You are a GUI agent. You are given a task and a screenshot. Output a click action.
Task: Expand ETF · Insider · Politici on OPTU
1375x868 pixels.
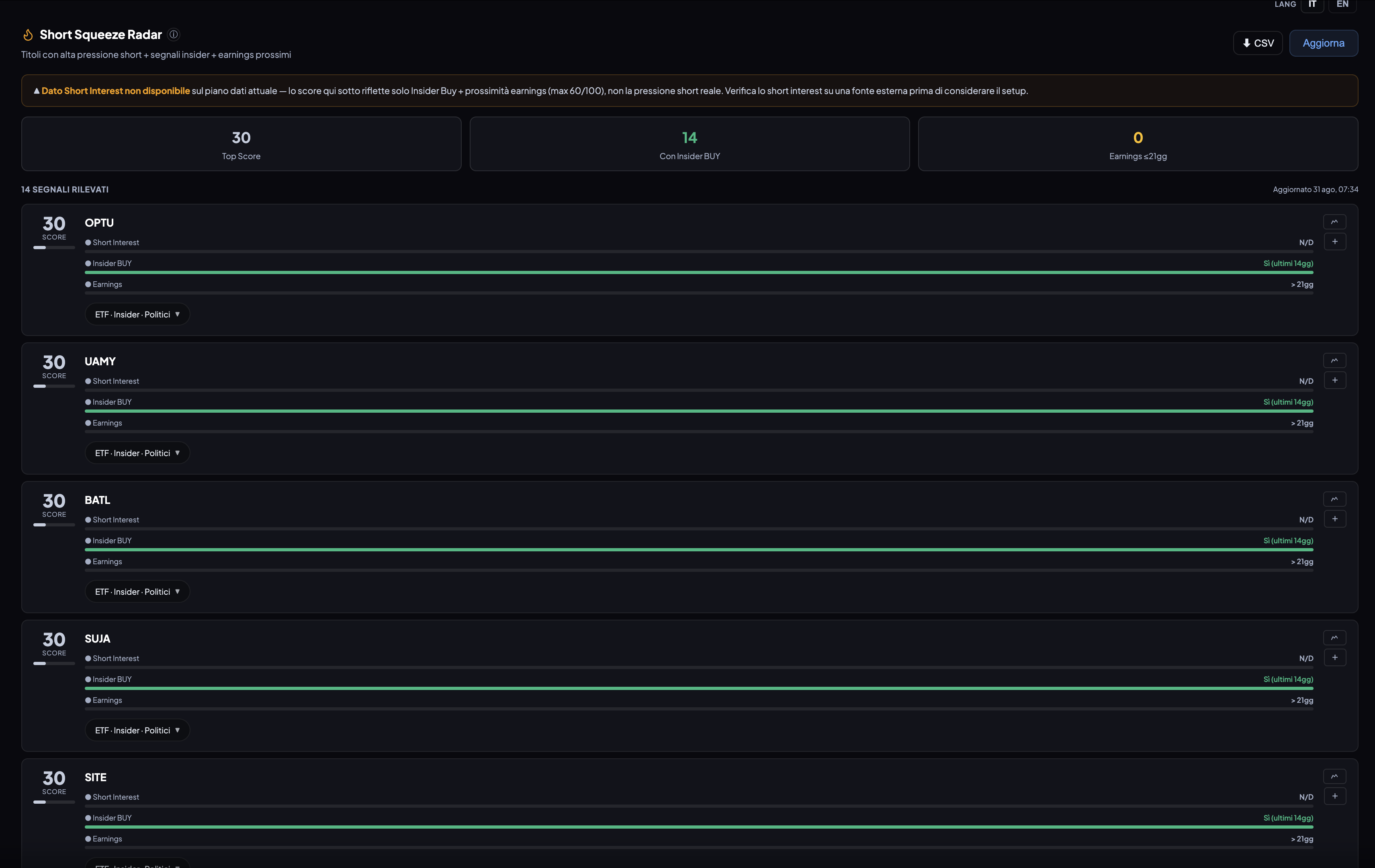(137, 315)
